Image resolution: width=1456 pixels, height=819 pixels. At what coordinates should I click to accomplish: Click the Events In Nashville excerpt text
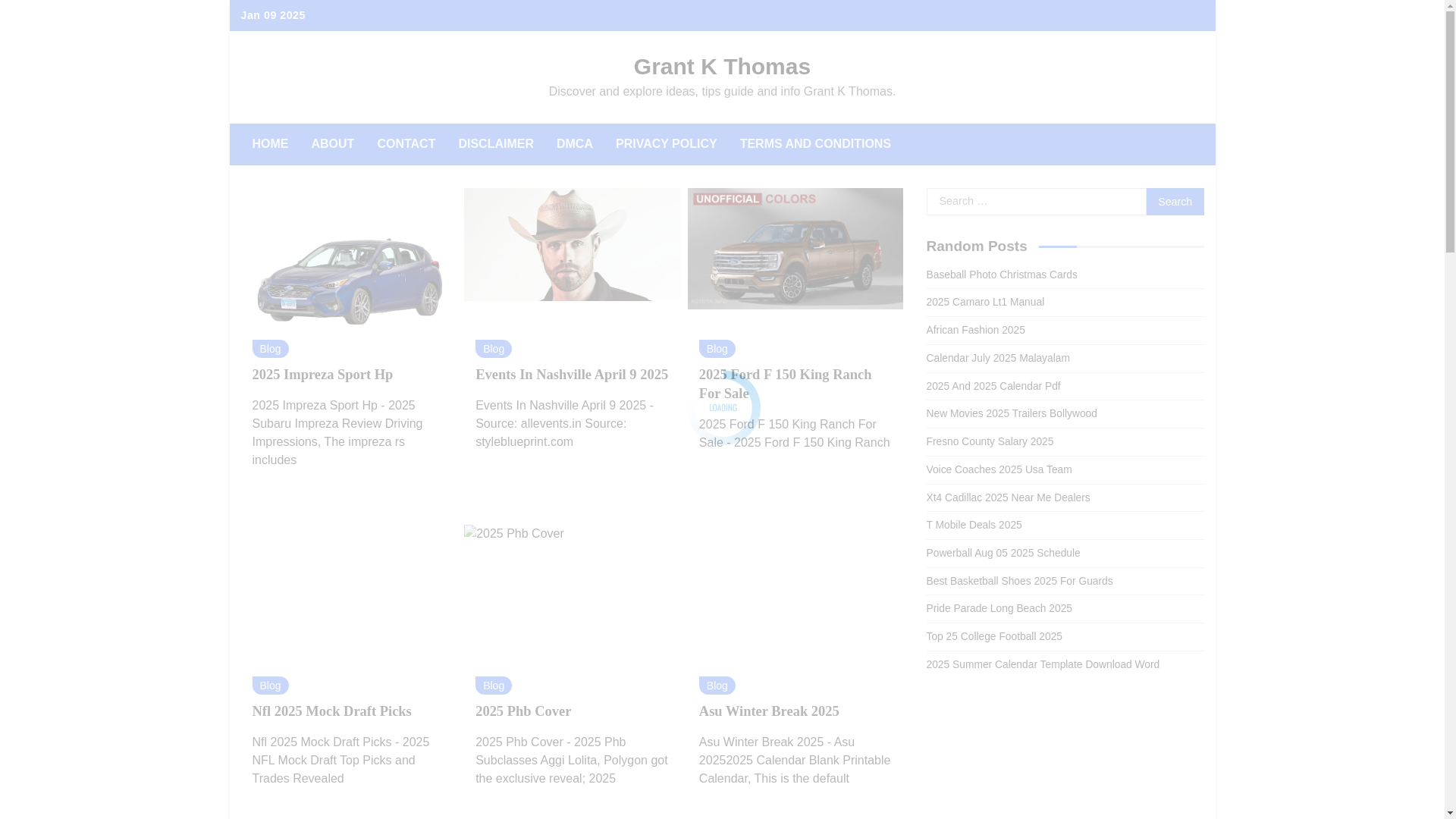[x=564, y=424]
